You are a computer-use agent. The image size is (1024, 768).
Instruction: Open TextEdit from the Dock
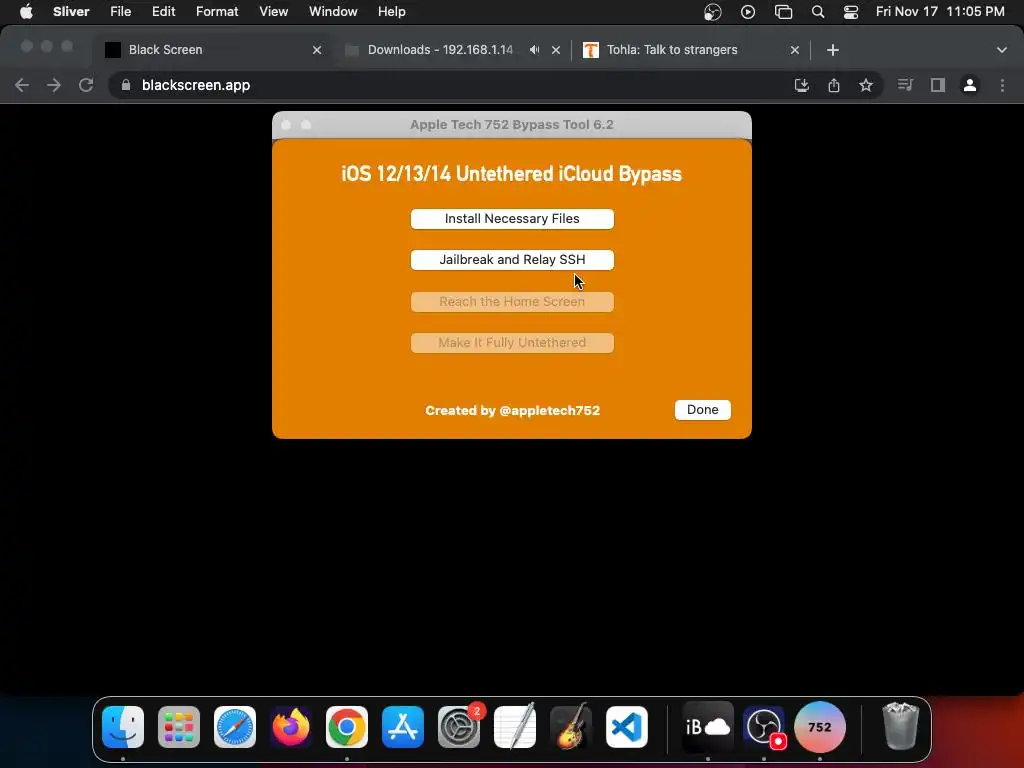pyautogui.click(x=515, y=727)
